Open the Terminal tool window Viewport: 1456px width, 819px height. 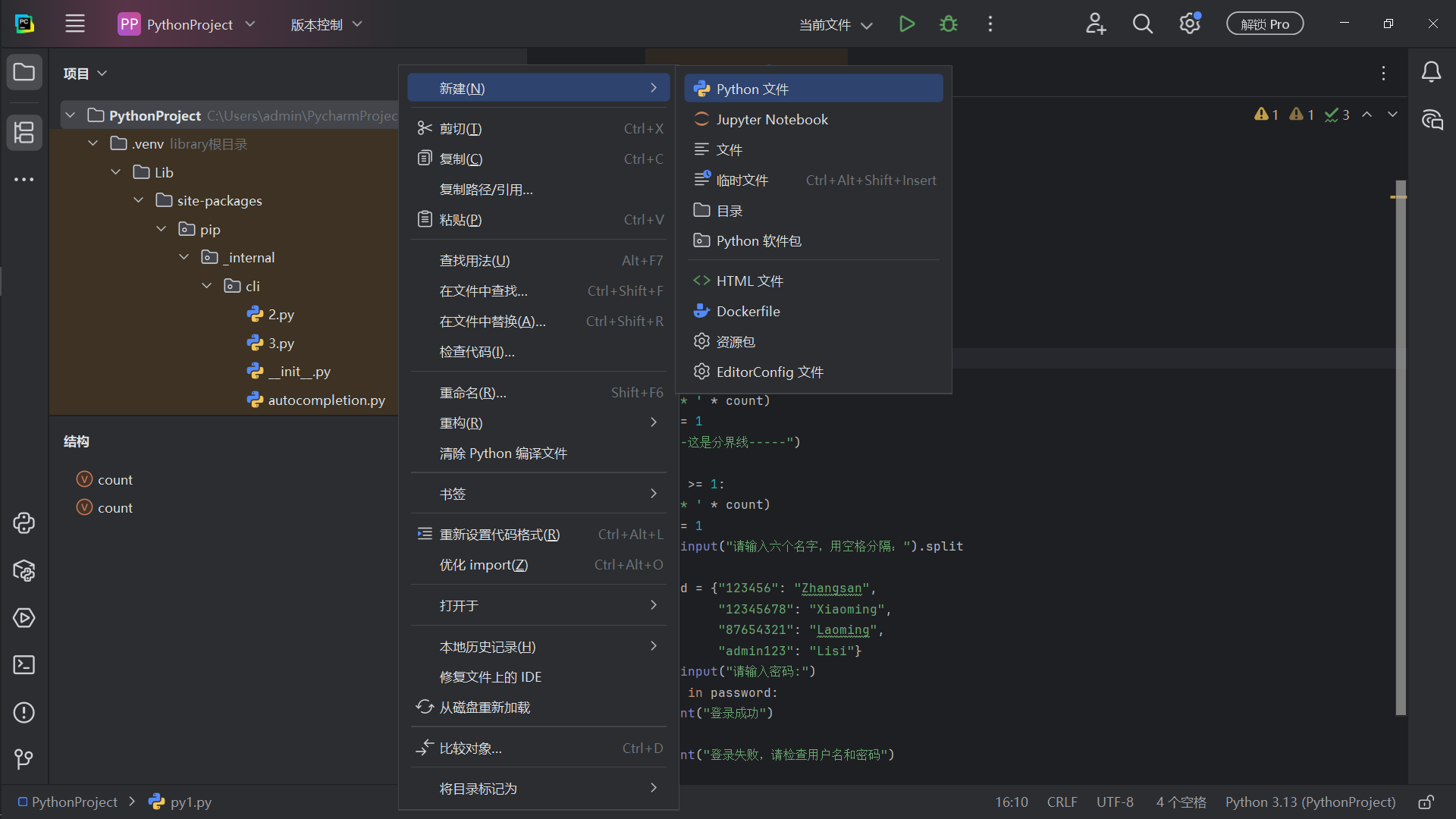(24, 664)
